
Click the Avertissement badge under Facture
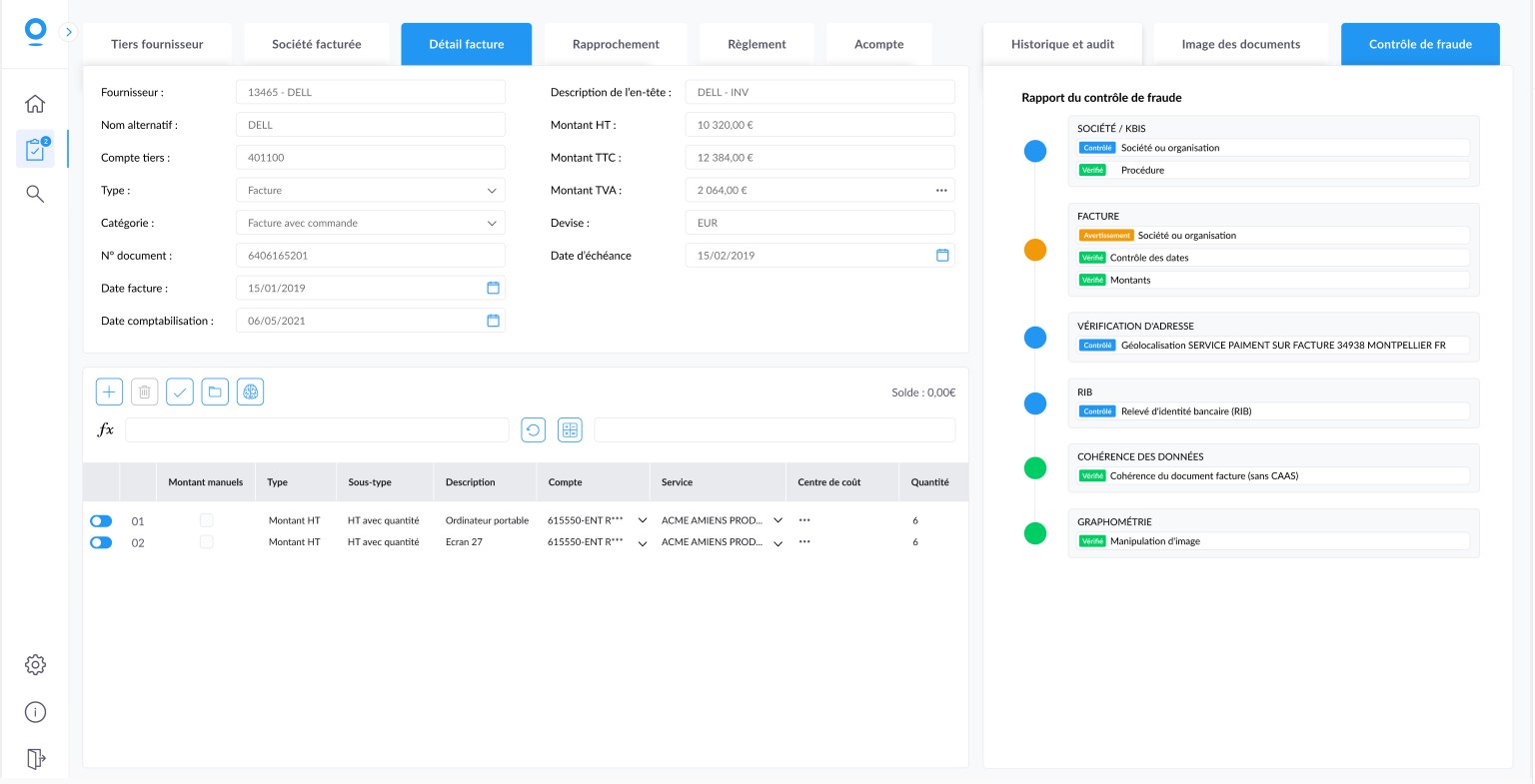coord(1106,236)
